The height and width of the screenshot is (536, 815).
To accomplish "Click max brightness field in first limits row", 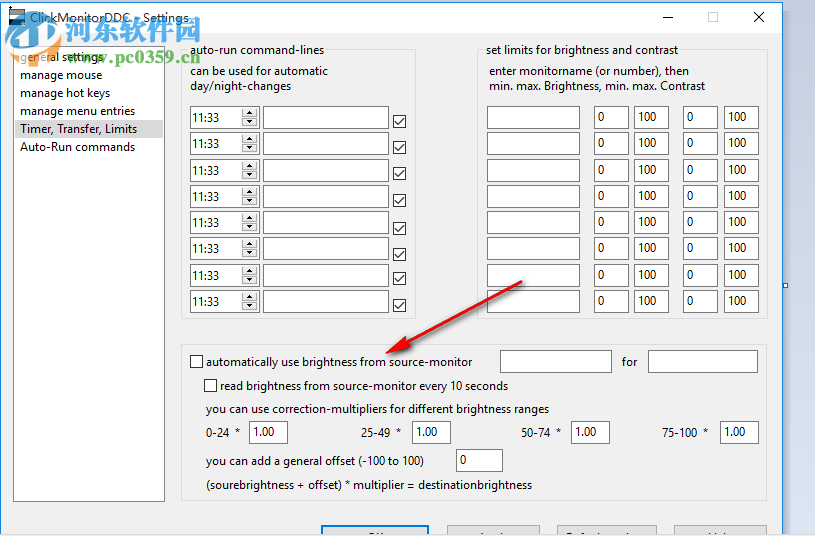I will 651,117.
